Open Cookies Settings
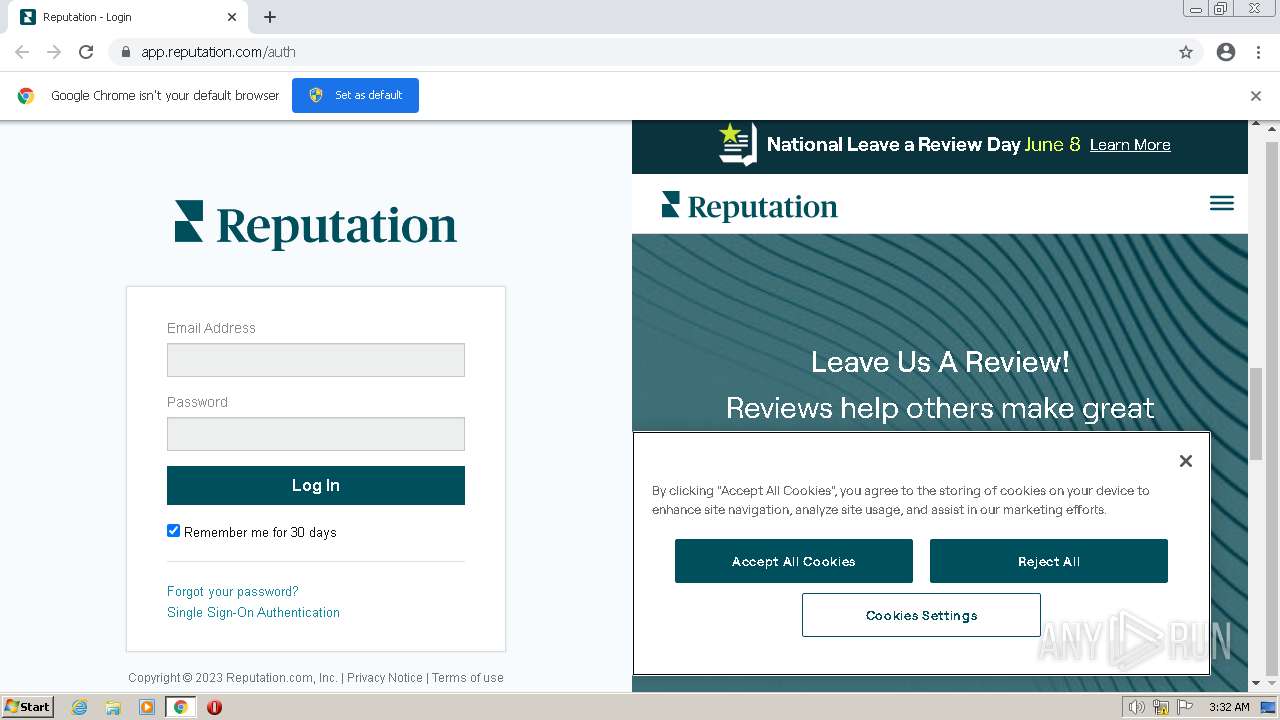This screenshot has width=1280, height=720. coord(921,615)
